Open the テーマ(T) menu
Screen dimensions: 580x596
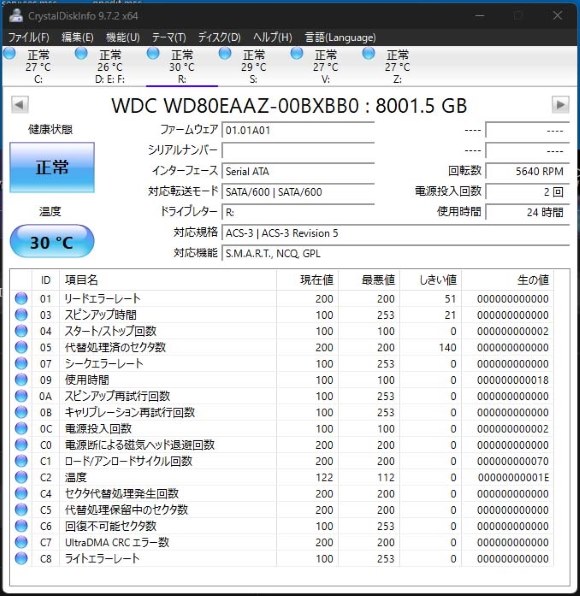click(x=169, y=37)
